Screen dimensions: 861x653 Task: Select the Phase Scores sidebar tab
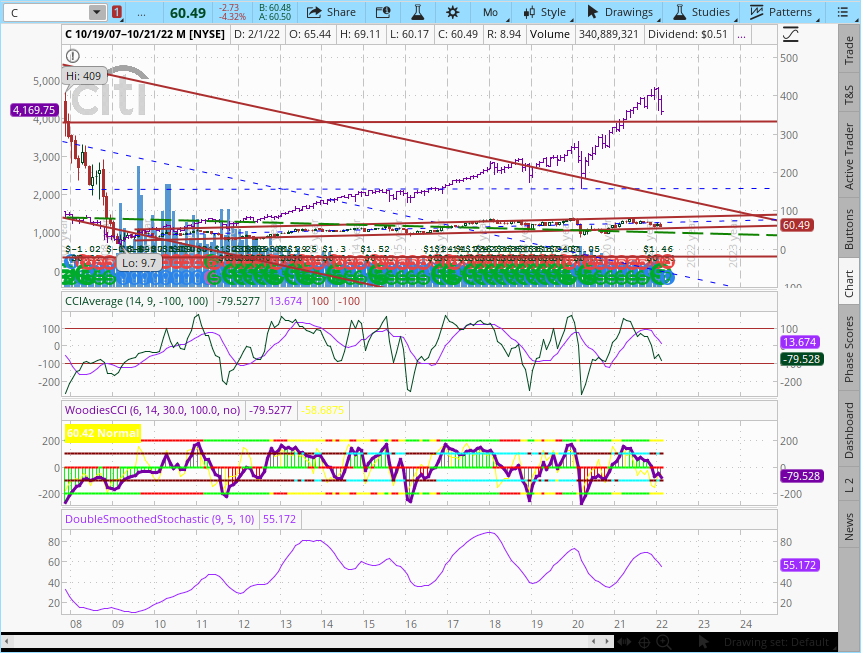[x=849, y=348]
